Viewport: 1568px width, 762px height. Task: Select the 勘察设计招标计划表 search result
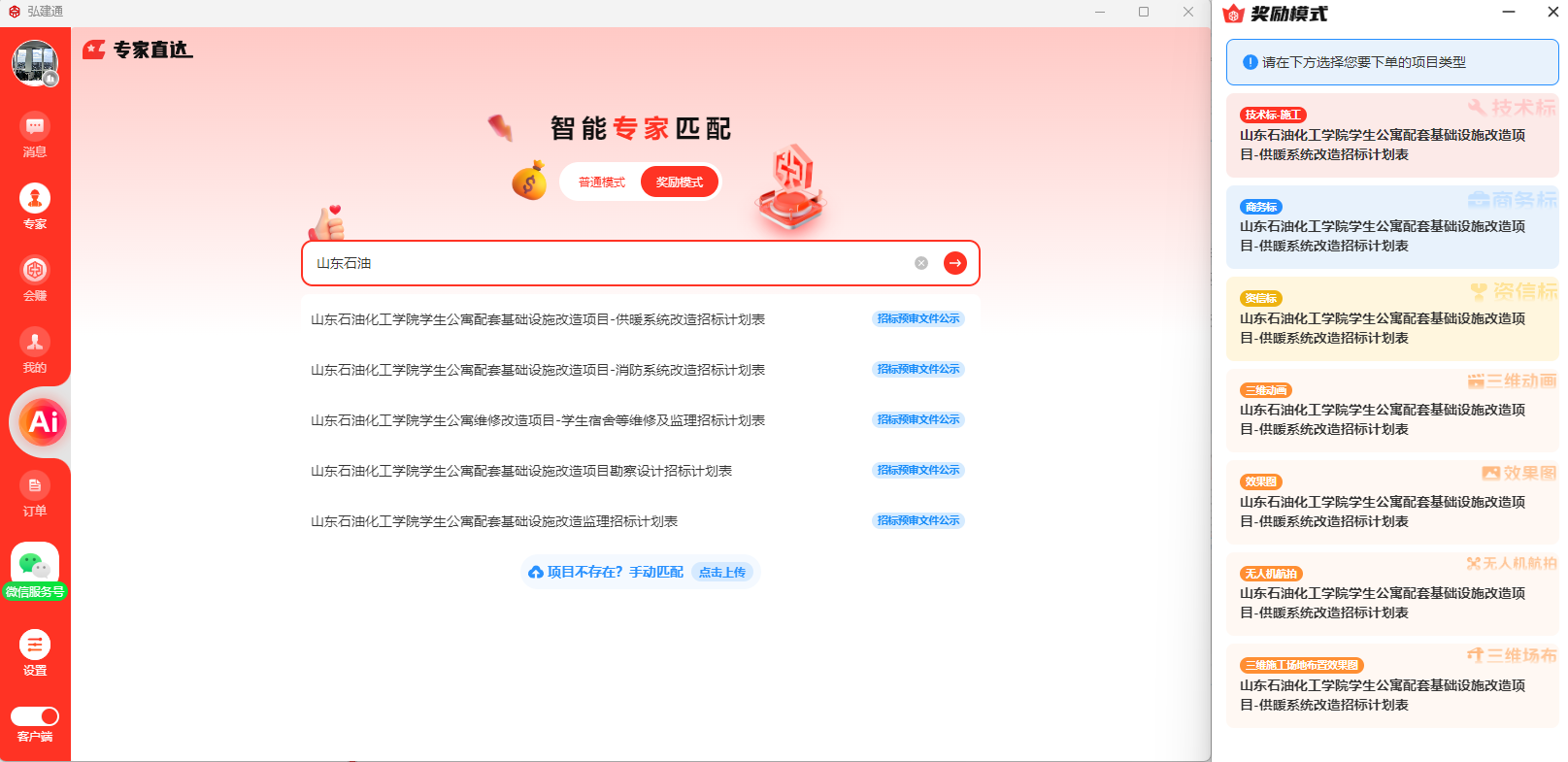521,471
